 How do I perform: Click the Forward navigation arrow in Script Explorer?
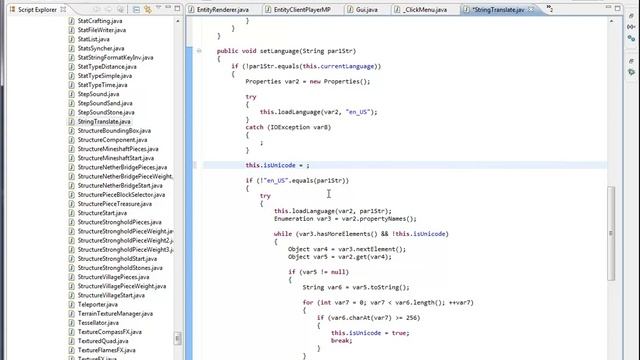coord(109,9)
